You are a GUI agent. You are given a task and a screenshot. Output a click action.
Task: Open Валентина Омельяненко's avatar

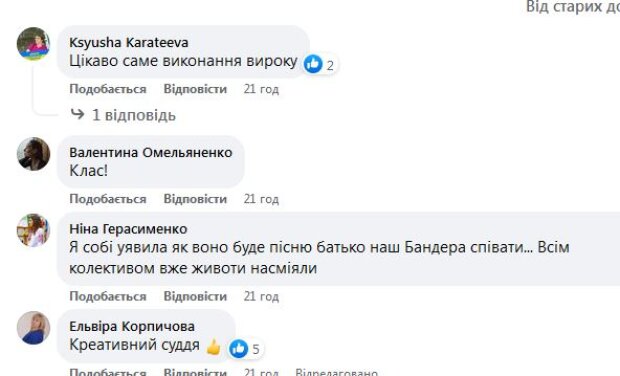pyautogui.click(x=34, y=154)
